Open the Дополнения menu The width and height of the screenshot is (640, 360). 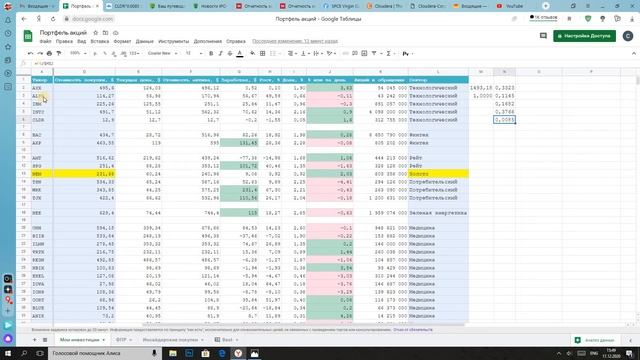tap(208, 42)
